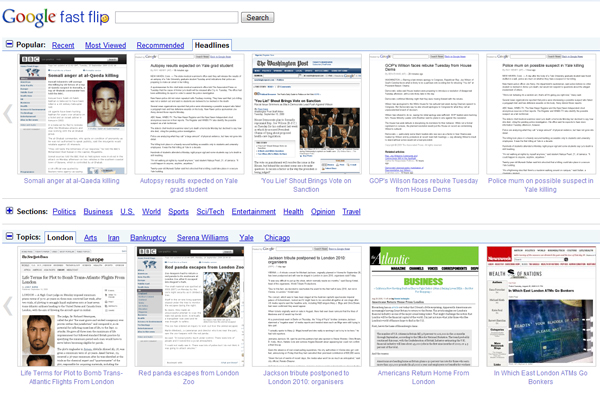Click 'Somali anger at al-Qaeda killing' link
The image size is (600, 396).
72,181
